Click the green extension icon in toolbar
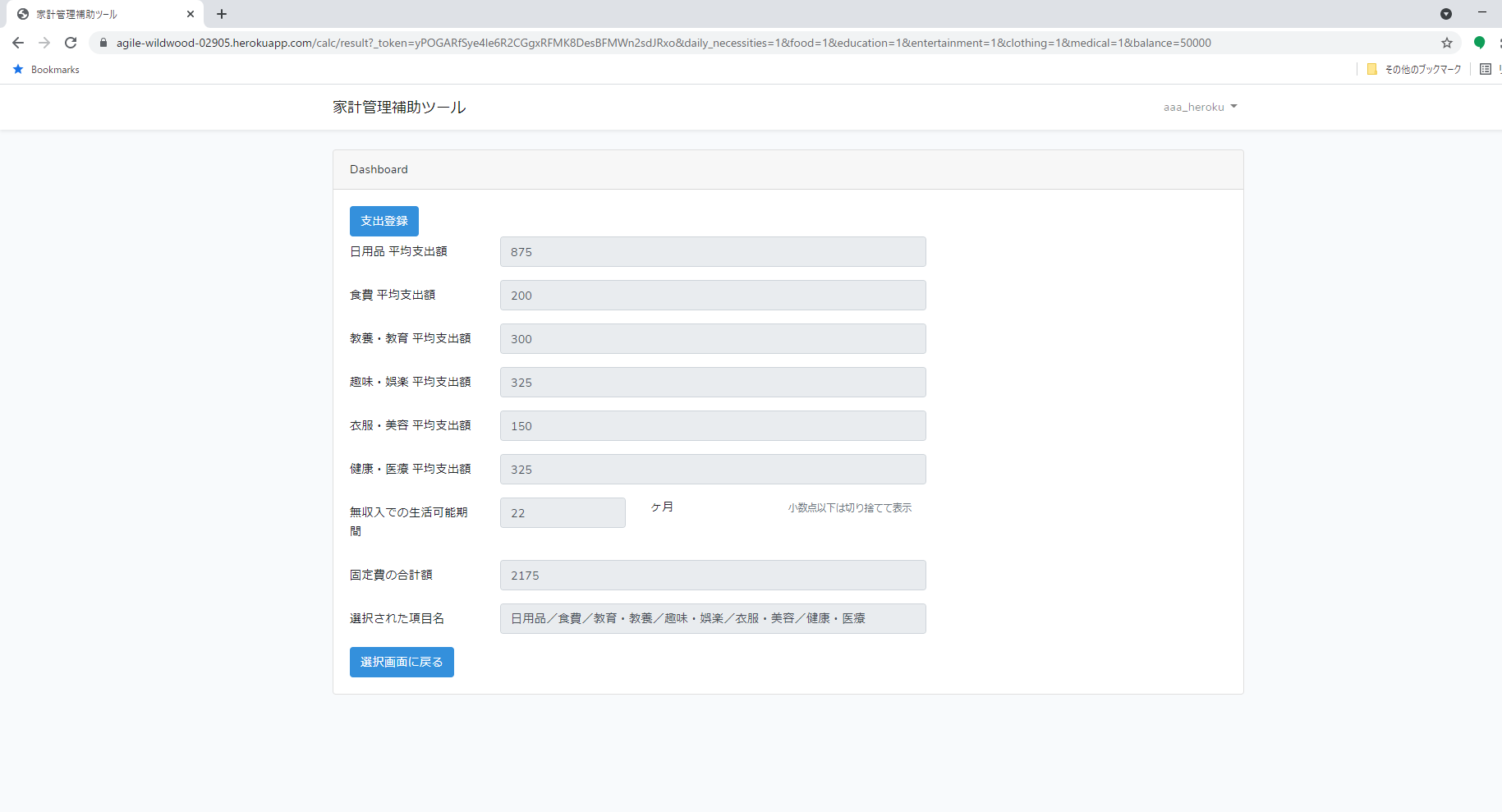 coord(1480,42)
